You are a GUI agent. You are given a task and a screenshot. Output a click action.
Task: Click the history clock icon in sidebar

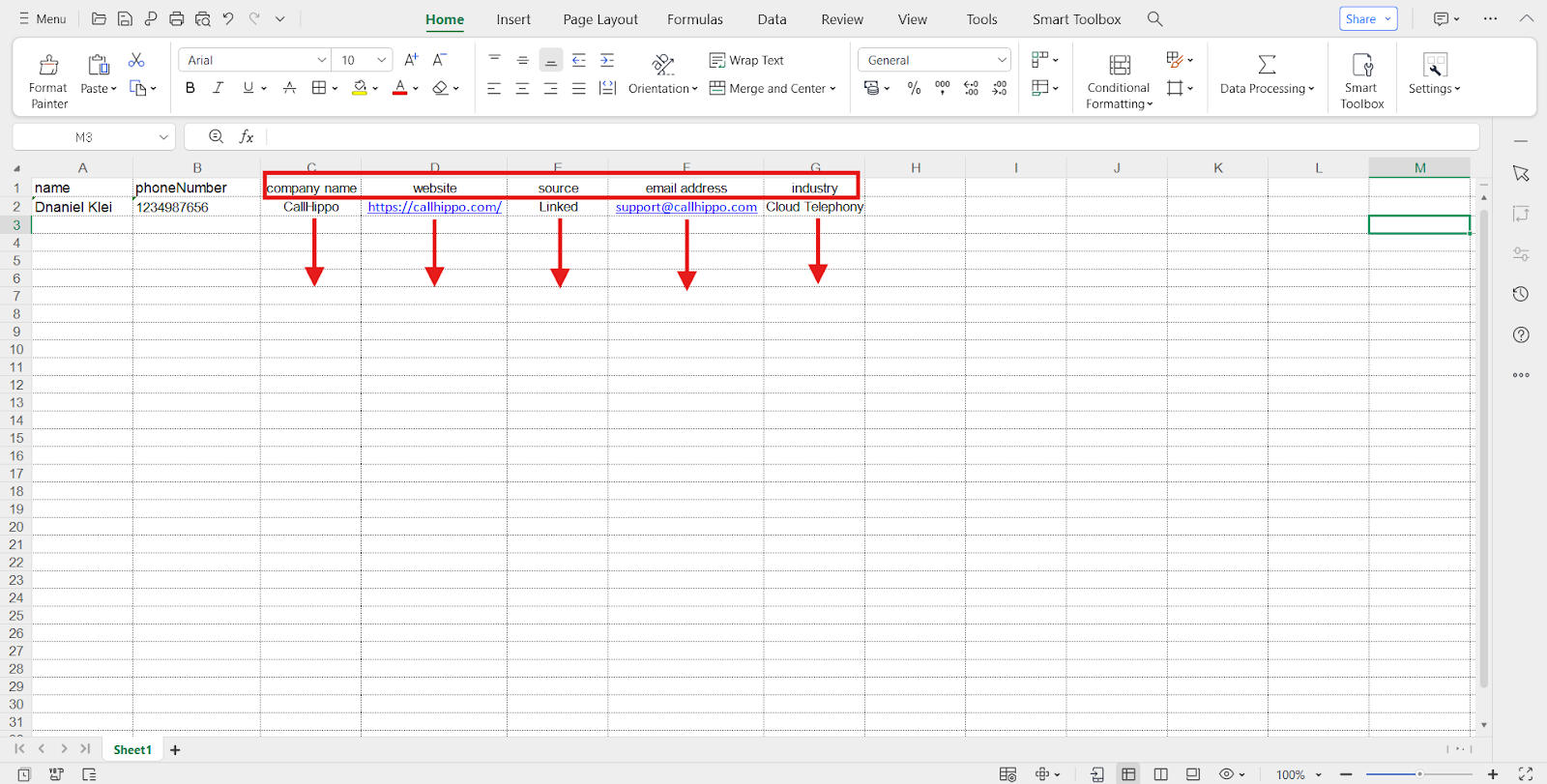[x=1521, y=294]
